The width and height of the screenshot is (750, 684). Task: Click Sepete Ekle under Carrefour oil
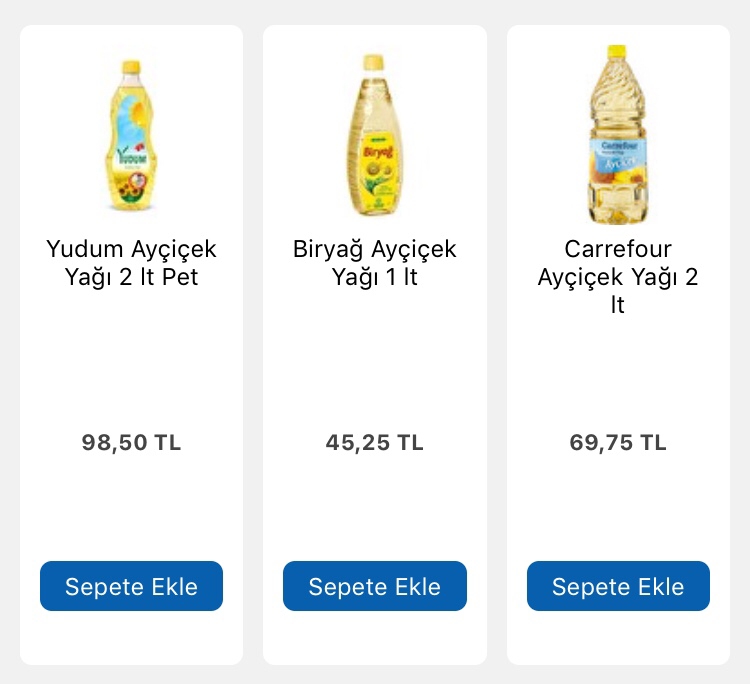coord(618,586)
